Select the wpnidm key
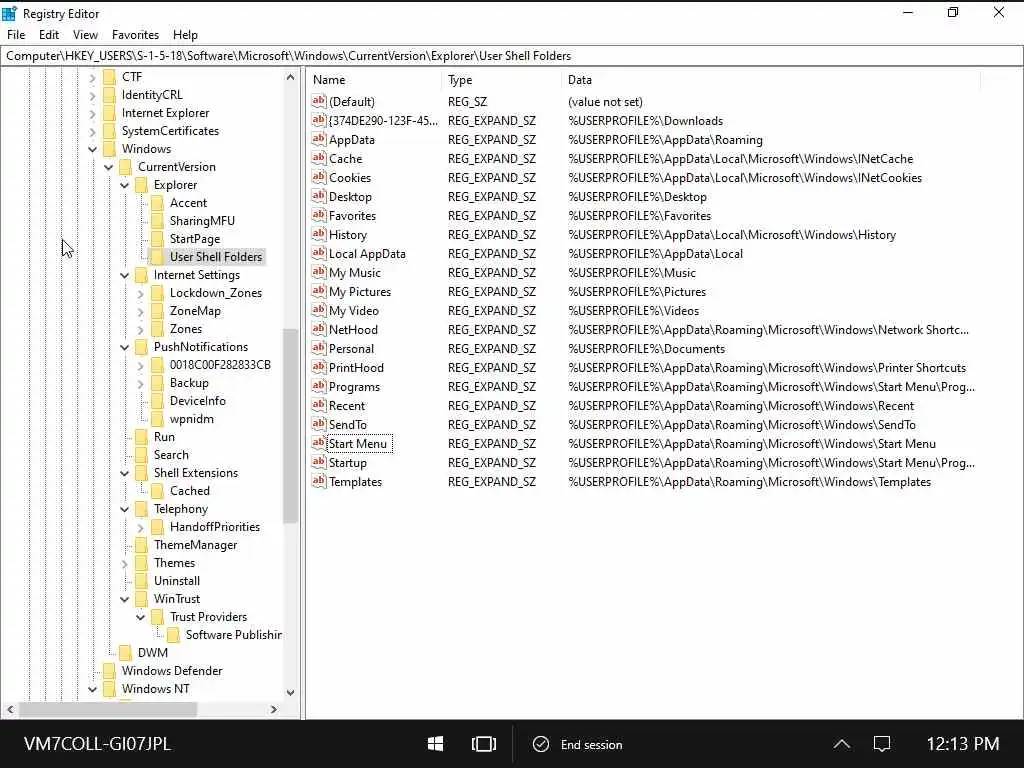This screenshot has height=768, width=1024. 191,419
